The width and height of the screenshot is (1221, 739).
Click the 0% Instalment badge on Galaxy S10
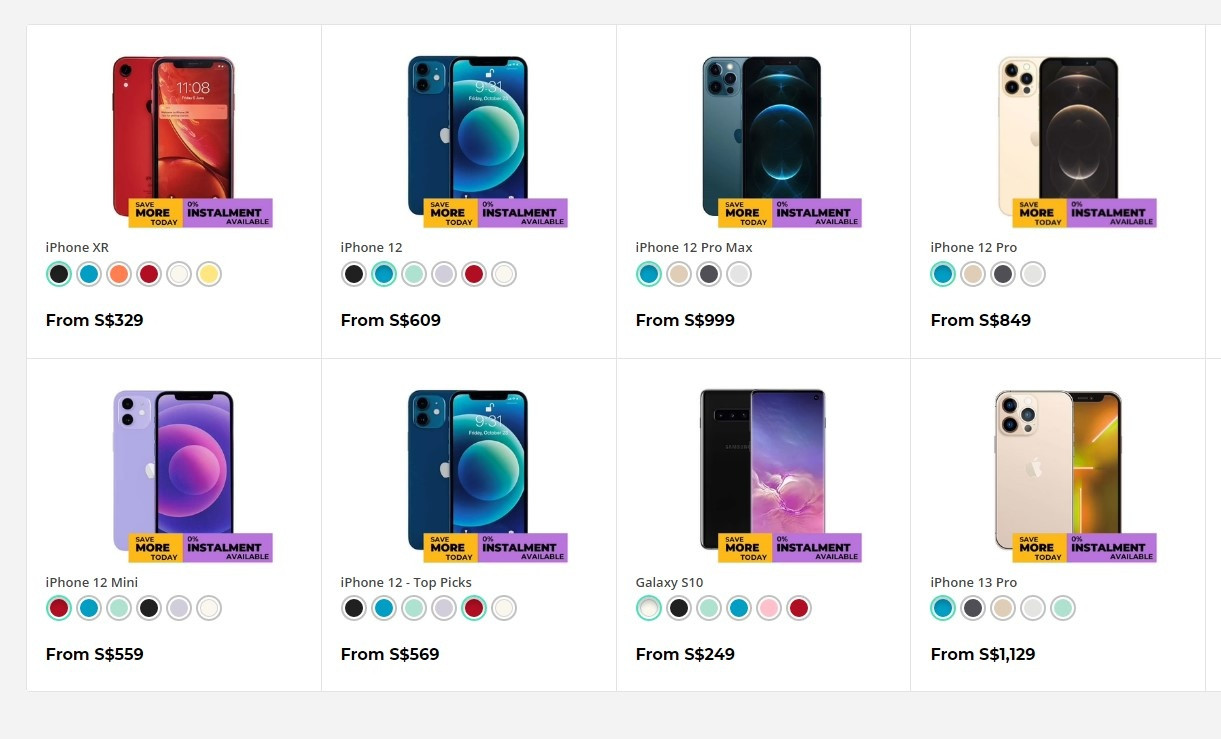point(817,547)
